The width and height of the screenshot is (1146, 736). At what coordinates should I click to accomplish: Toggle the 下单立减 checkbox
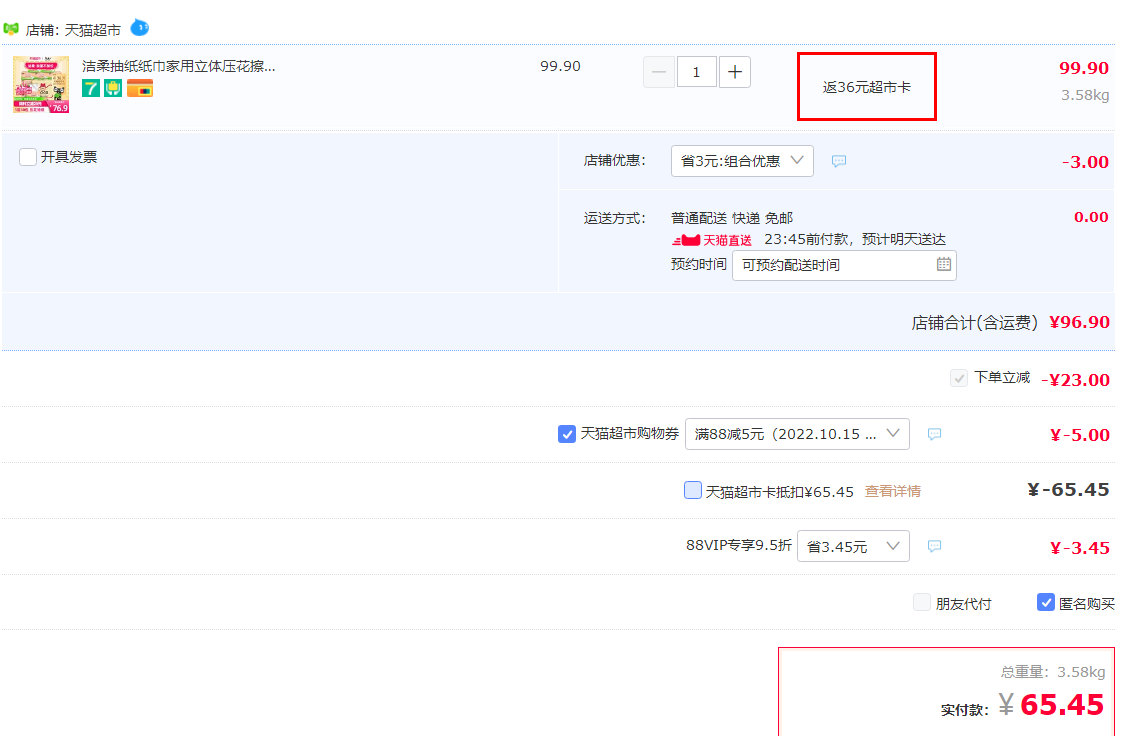point(958,378)
